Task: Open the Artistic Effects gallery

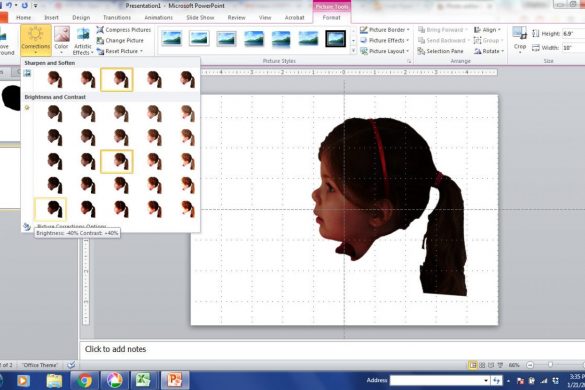Action: 82,41
